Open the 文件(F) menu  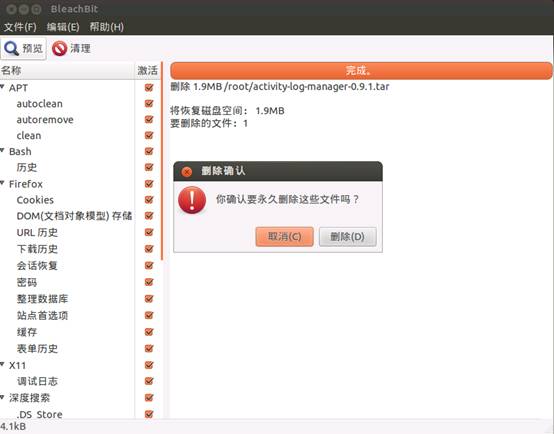click(20, 27)
